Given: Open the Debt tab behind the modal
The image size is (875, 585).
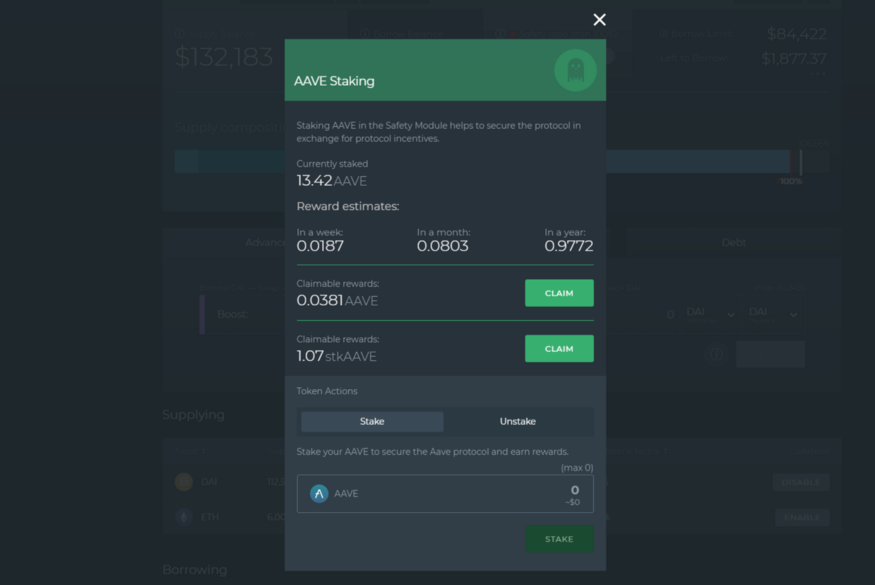Looking at the screenshot, I should point(733,242).
